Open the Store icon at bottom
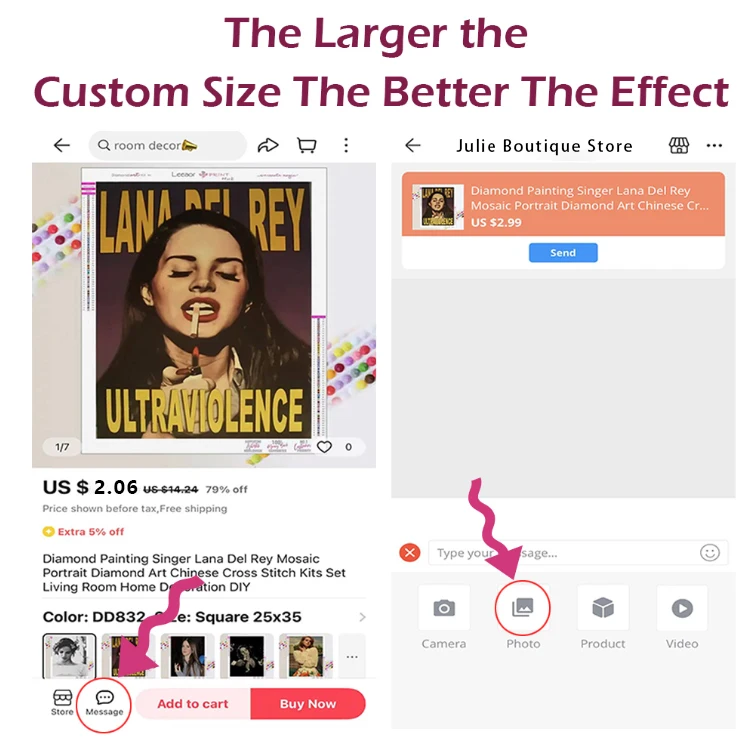This screenshot has height=743, width=752. click(62, 703)
